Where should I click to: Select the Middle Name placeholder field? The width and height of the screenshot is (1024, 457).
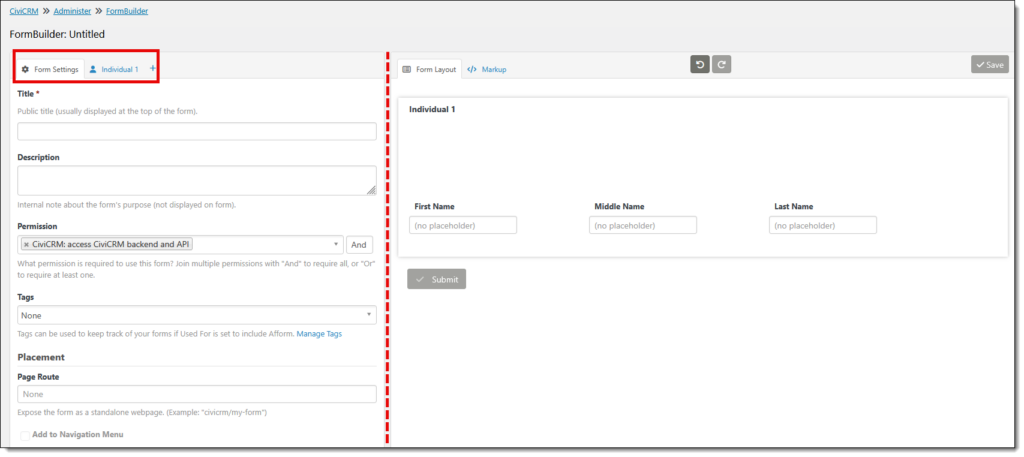click(x=643, y=225)
